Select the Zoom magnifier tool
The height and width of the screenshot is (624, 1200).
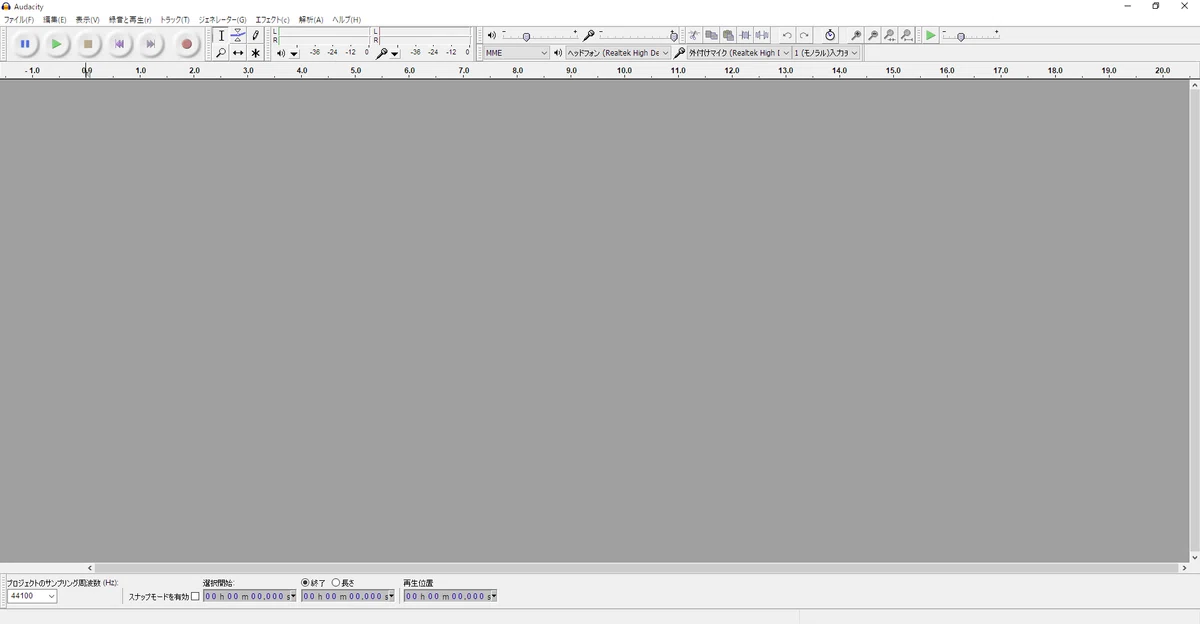[221, 53]
